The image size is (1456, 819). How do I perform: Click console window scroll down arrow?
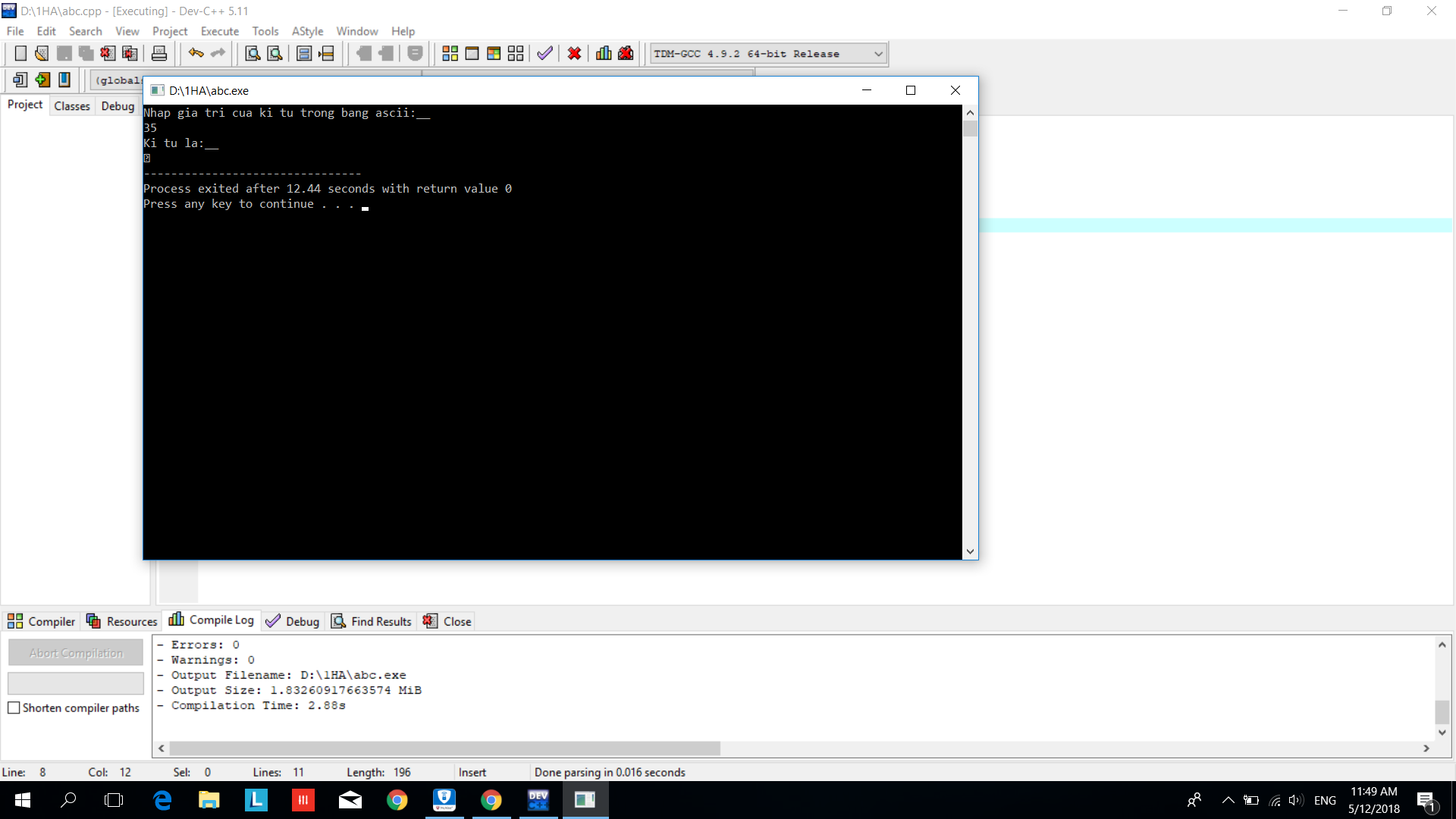970,552
